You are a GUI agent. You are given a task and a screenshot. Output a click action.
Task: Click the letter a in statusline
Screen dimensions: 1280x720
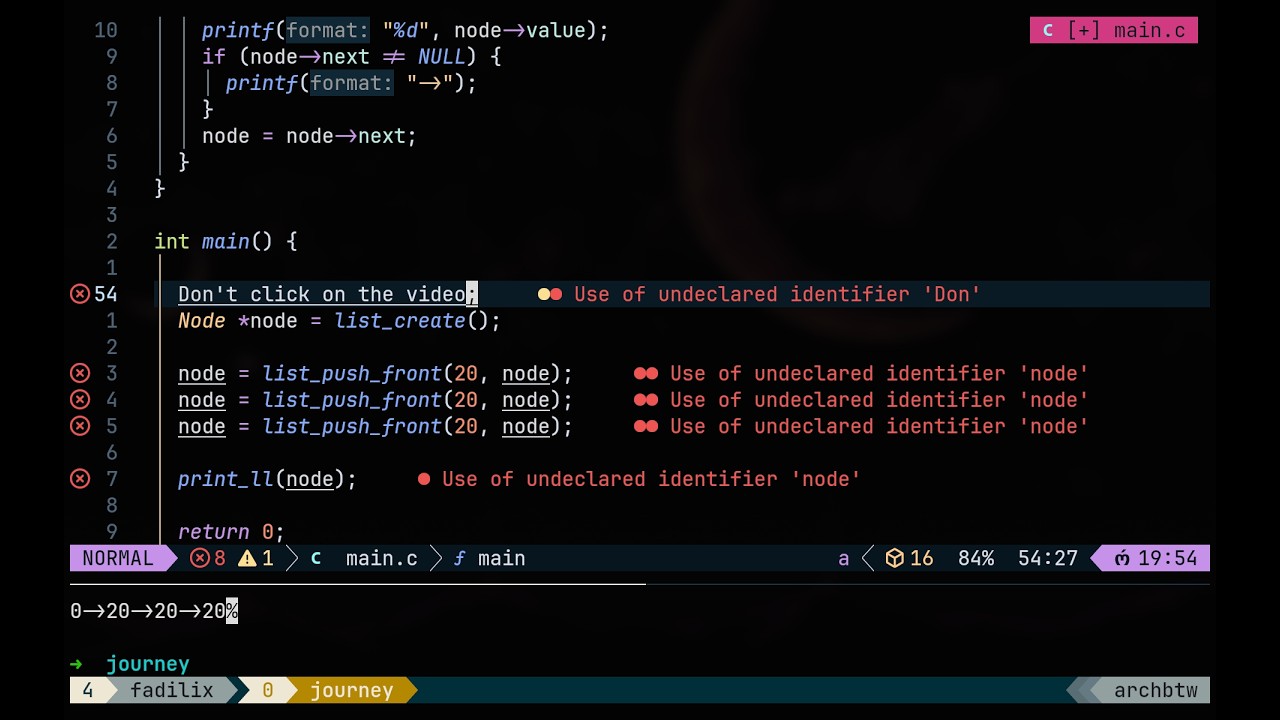(x=844, y=558)
